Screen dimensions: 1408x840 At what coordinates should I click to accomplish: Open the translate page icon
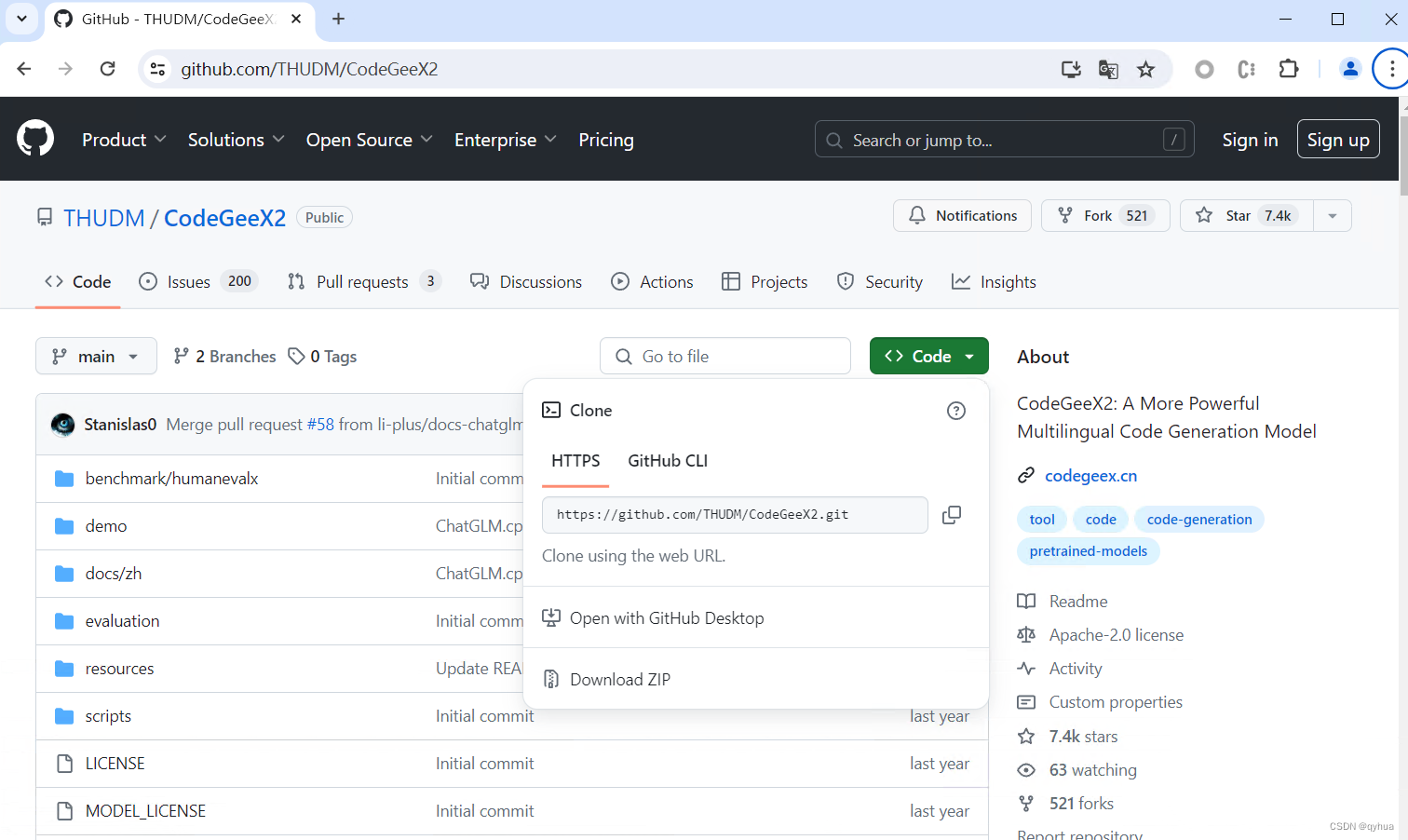1108,69
